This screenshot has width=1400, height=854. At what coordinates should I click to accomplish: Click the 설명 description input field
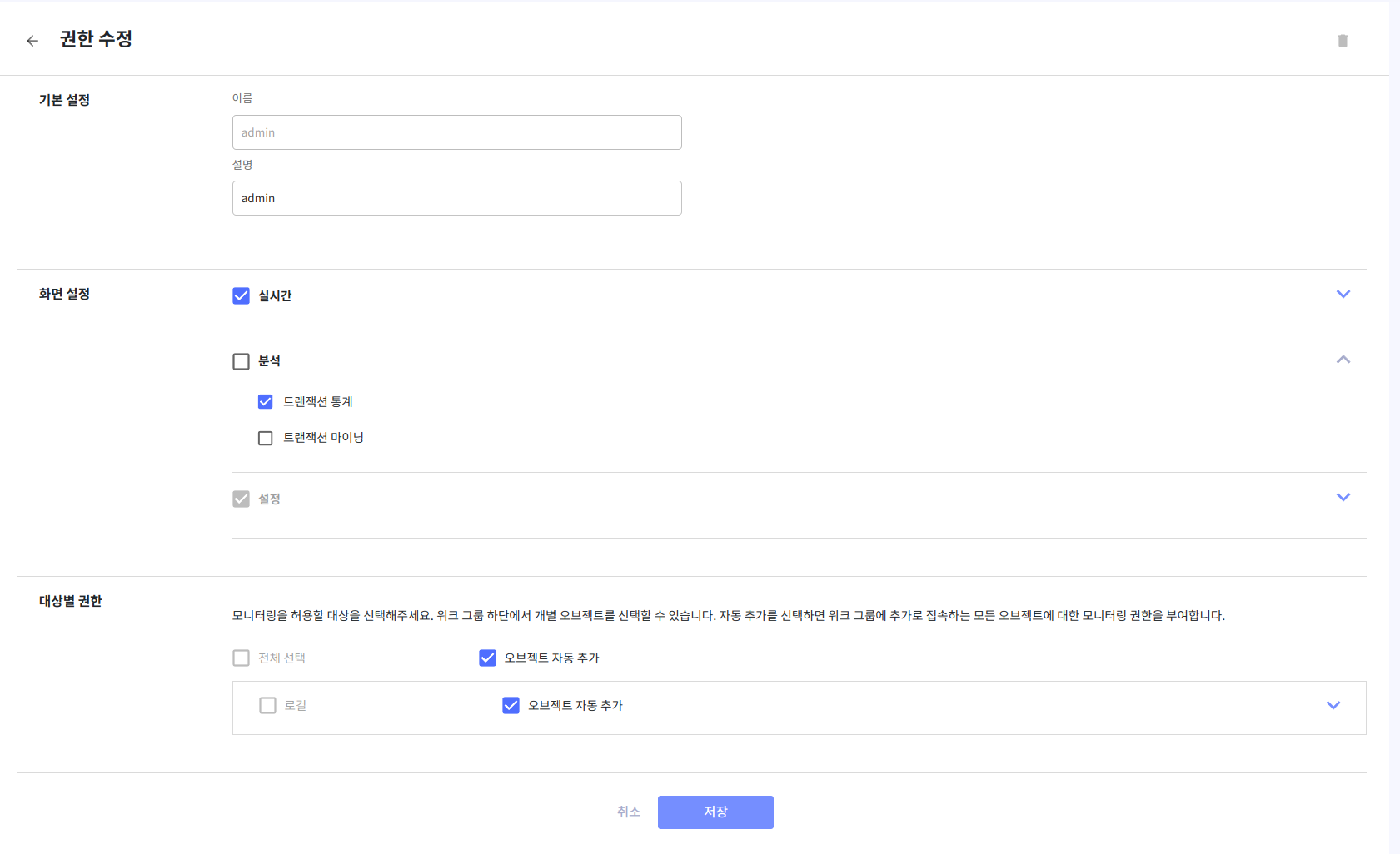click(x=456, y=198)
